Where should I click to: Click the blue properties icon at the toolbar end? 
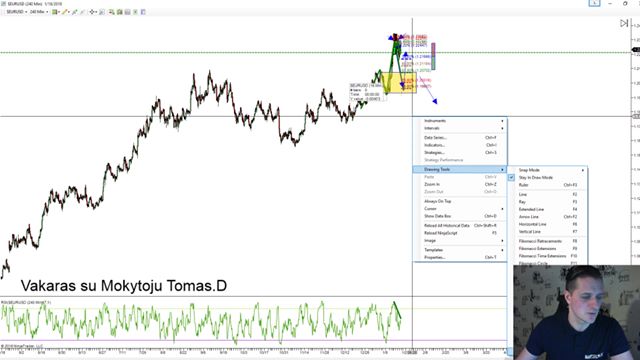click(x=143, y=12)
